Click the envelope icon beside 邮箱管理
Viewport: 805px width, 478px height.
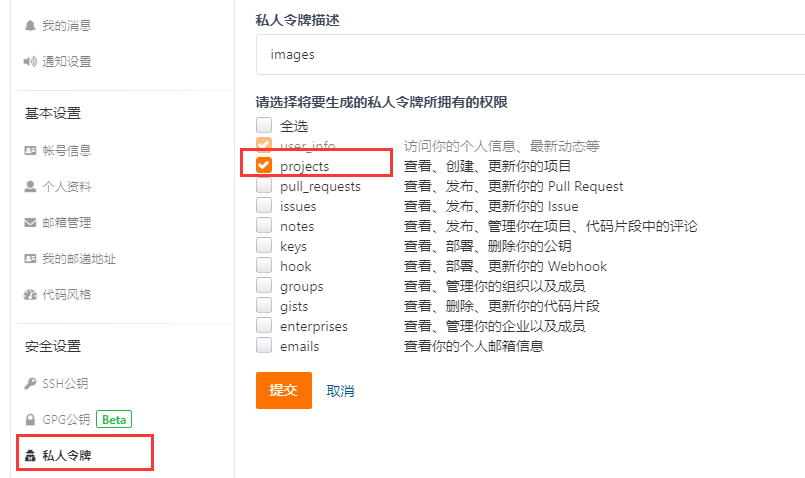tap(30, 222)
